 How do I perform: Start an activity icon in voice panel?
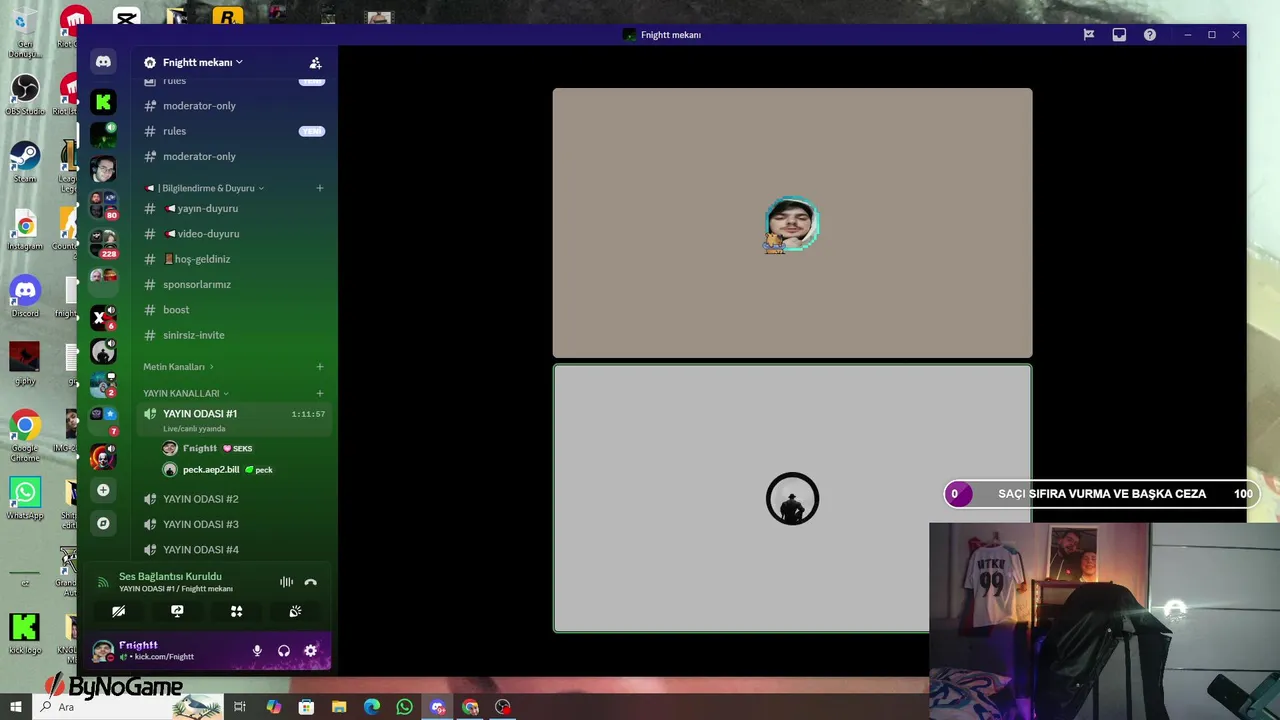(236, 611)
